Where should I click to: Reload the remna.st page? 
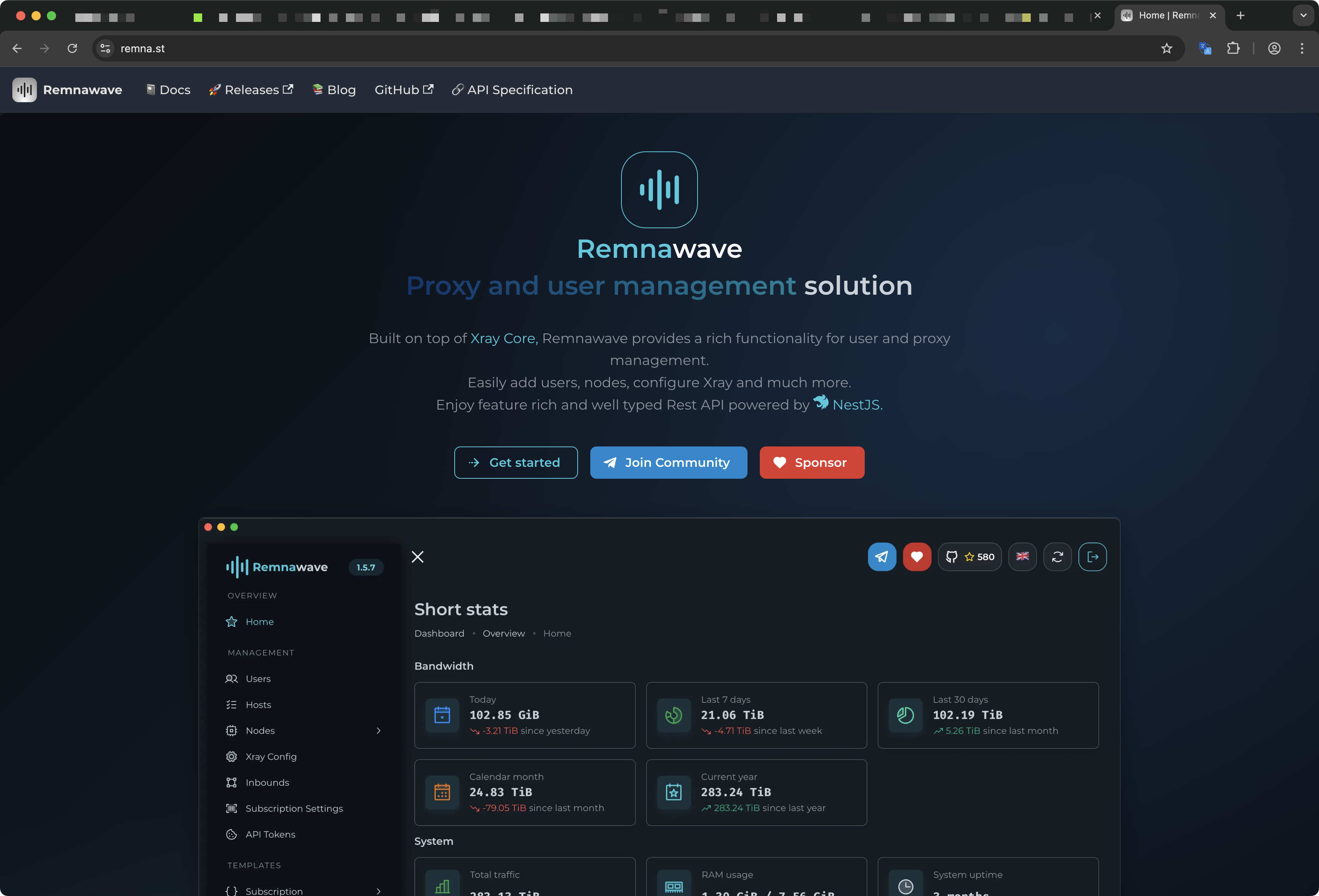(72, 48)
